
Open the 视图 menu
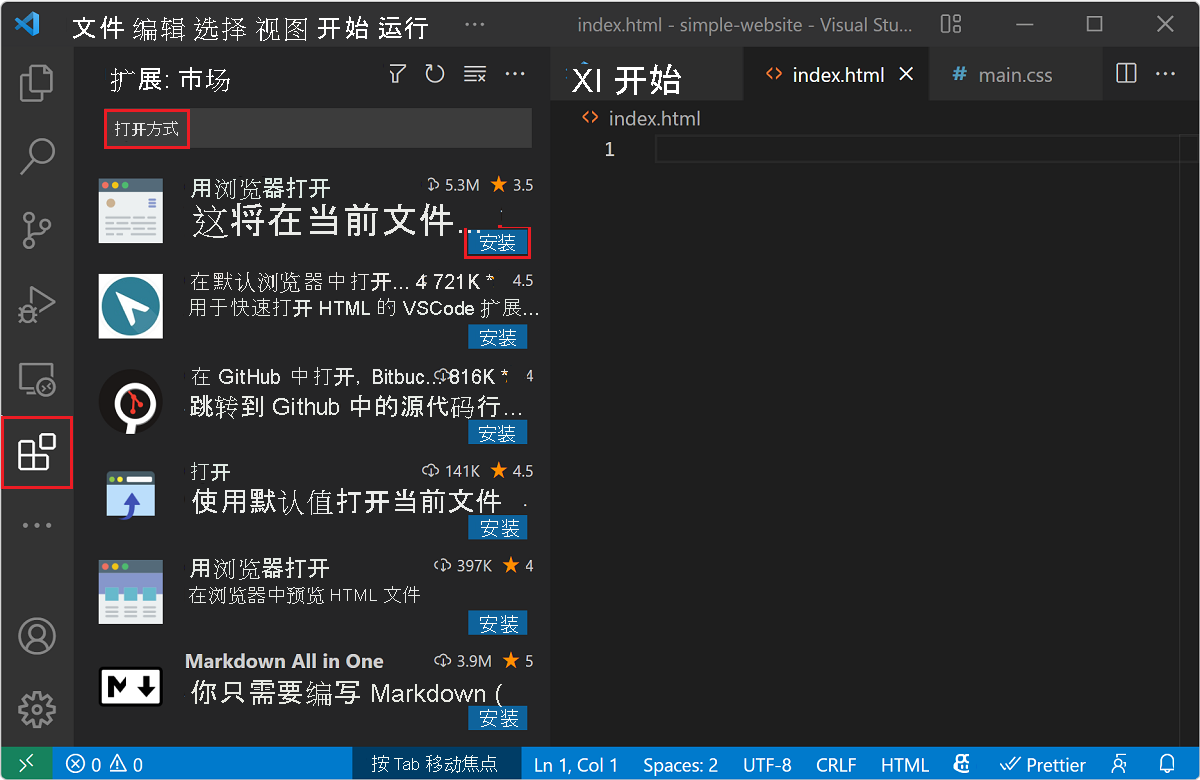coord(279,29)
